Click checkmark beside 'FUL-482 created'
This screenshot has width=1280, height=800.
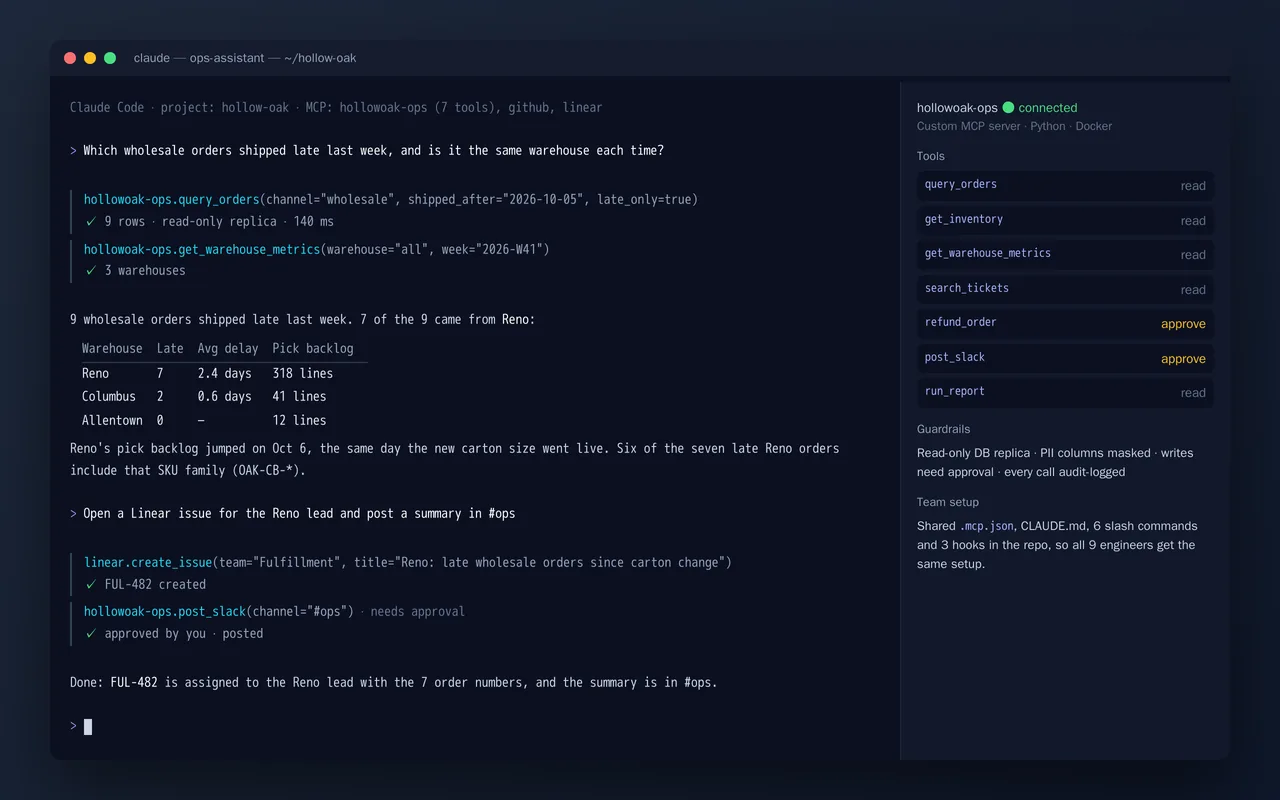pyautogui.click(x=91, y=585)
